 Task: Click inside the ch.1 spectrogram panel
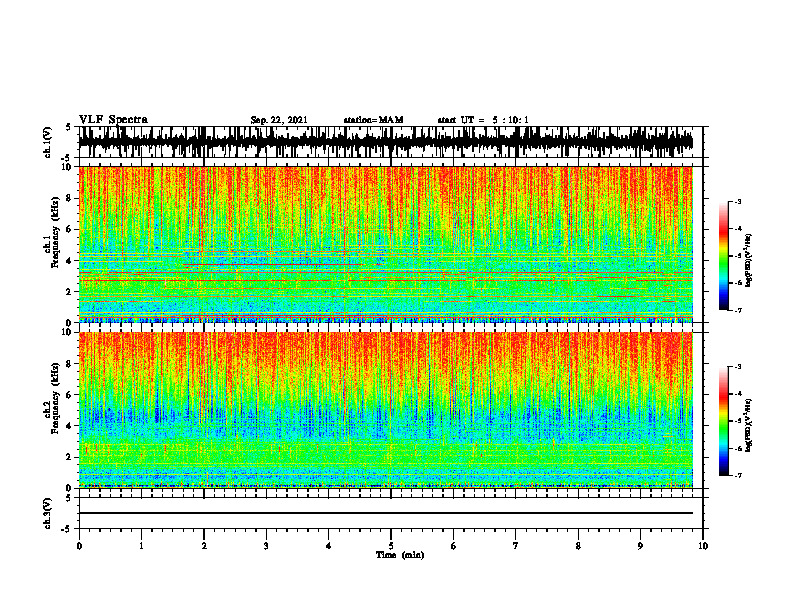385,244
